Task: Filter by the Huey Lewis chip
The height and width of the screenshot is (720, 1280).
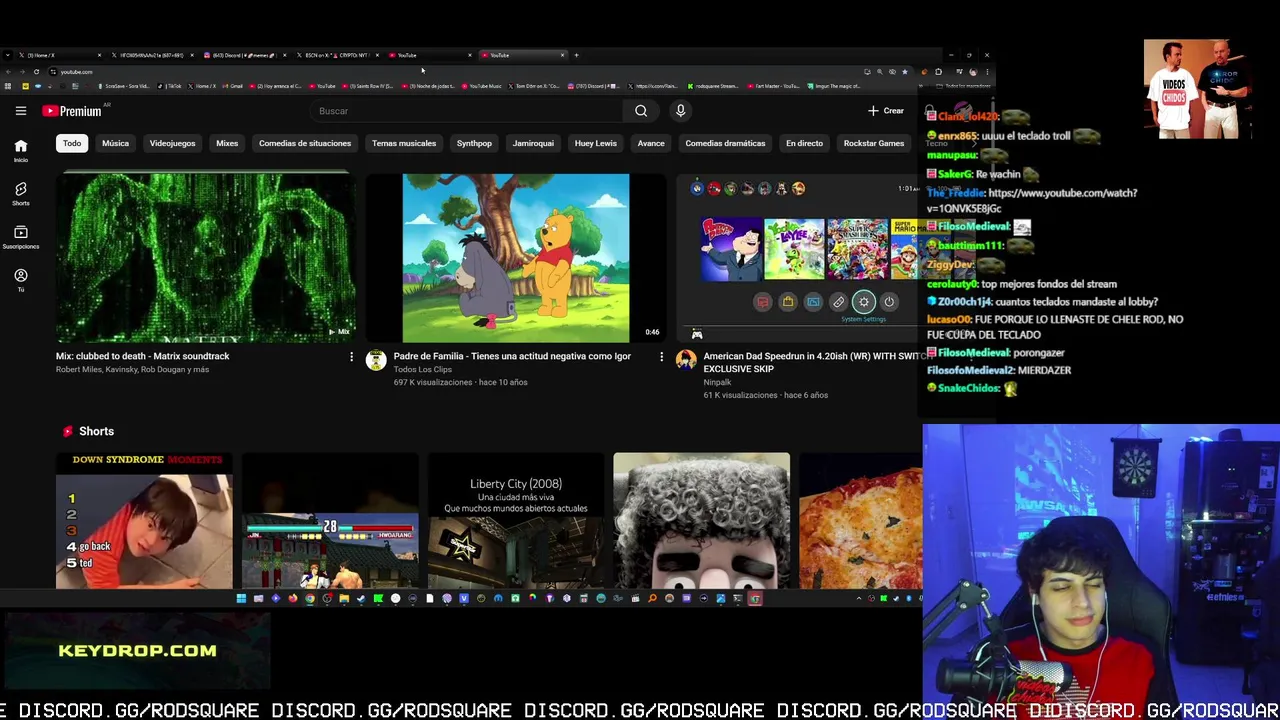Action: (x=595, y=143)
